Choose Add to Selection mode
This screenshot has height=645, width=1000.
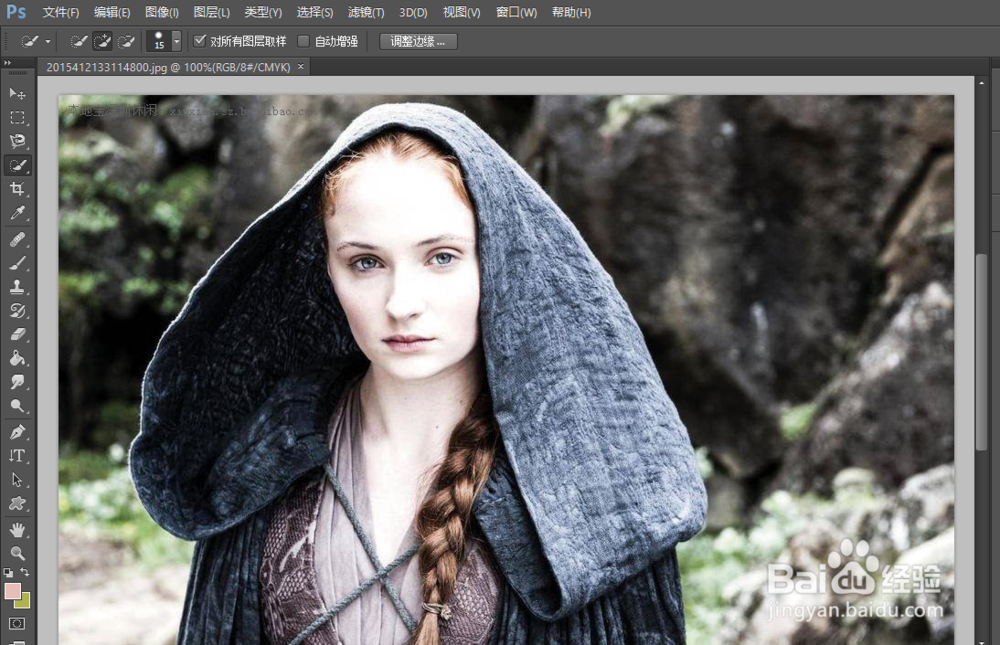click(102, 41)
